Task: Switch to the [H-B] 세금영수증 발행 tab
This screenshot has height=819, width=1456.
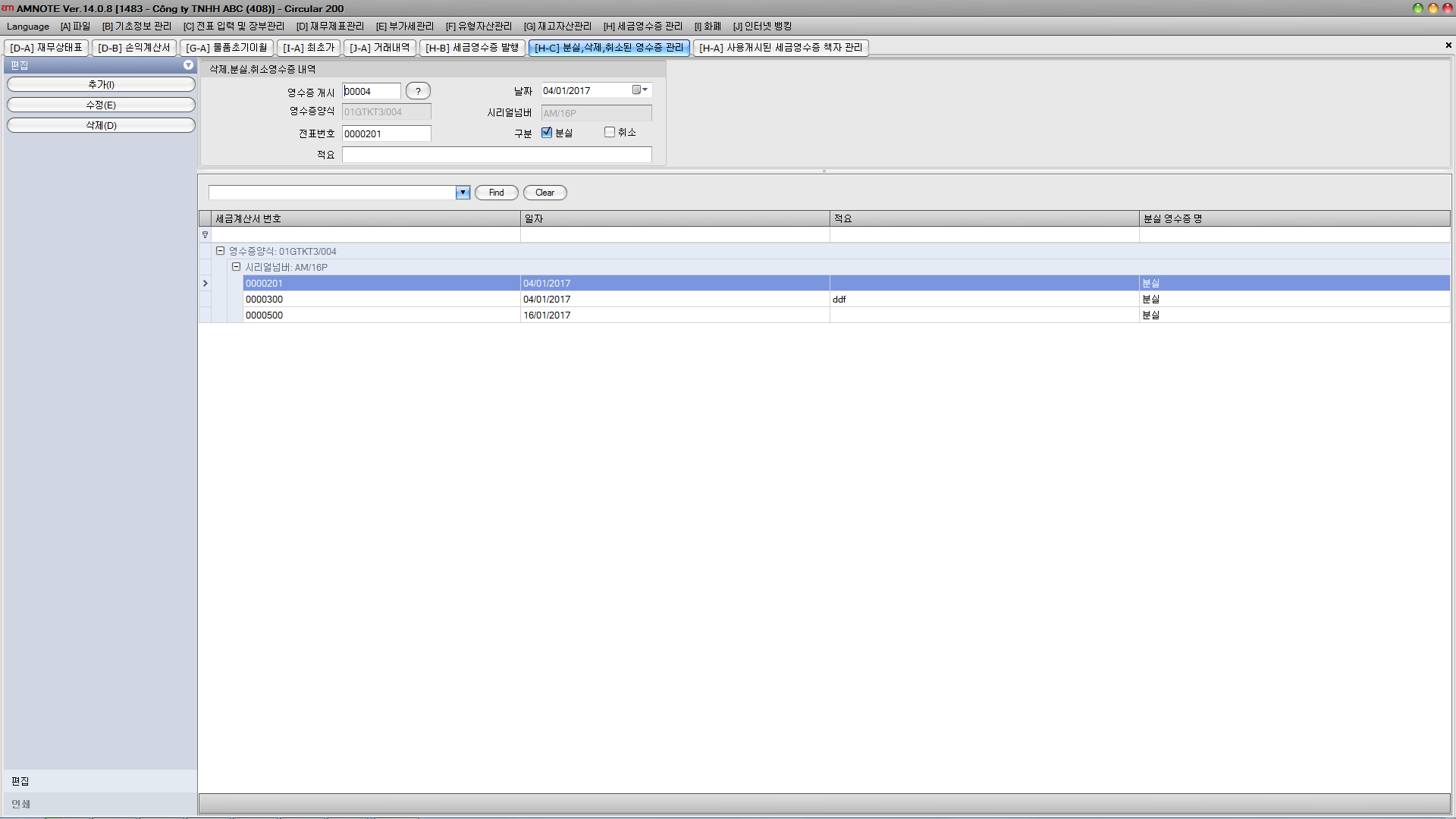Action: [472, 48]
